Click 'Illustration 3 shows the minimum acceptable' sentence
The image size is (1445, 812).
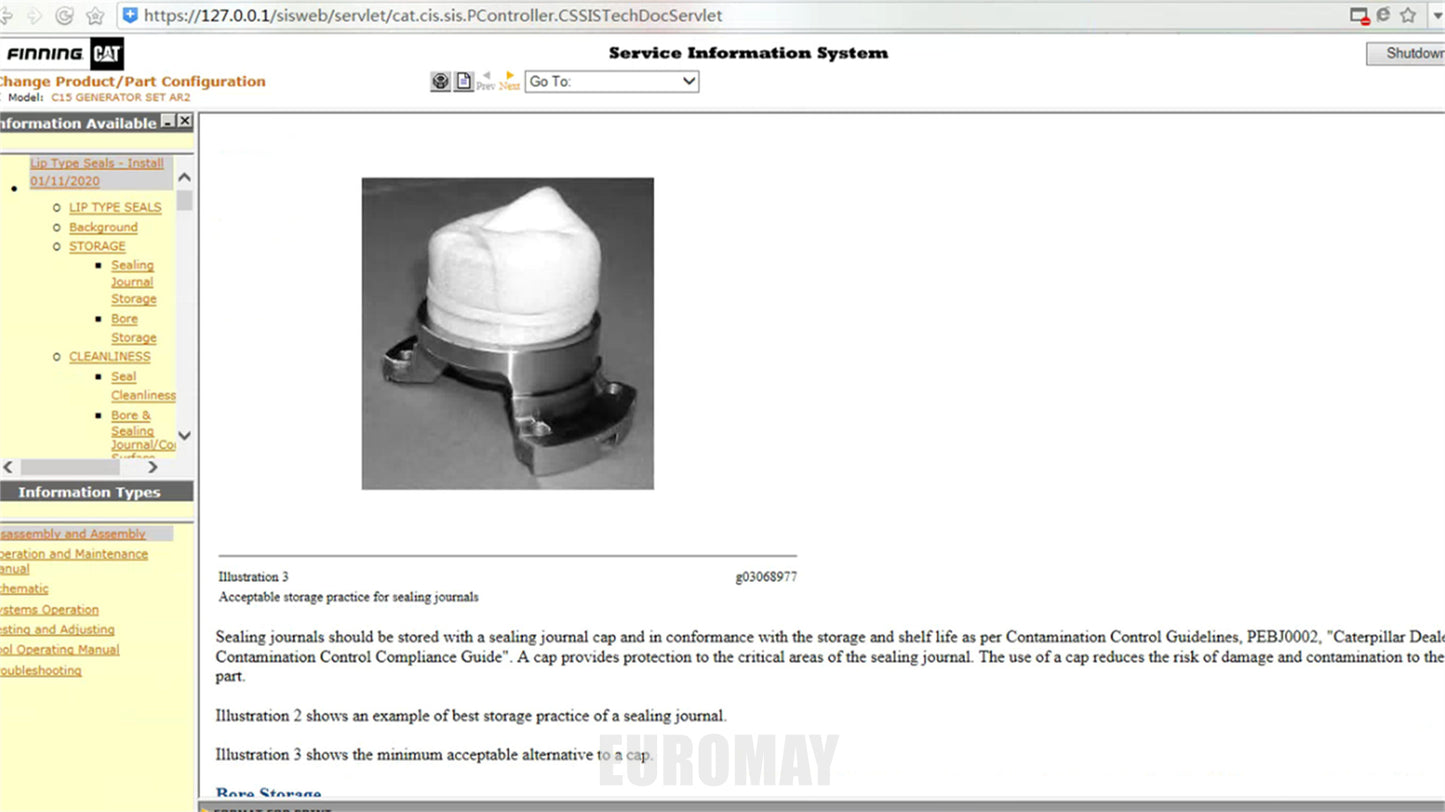[x=435, y=755]
